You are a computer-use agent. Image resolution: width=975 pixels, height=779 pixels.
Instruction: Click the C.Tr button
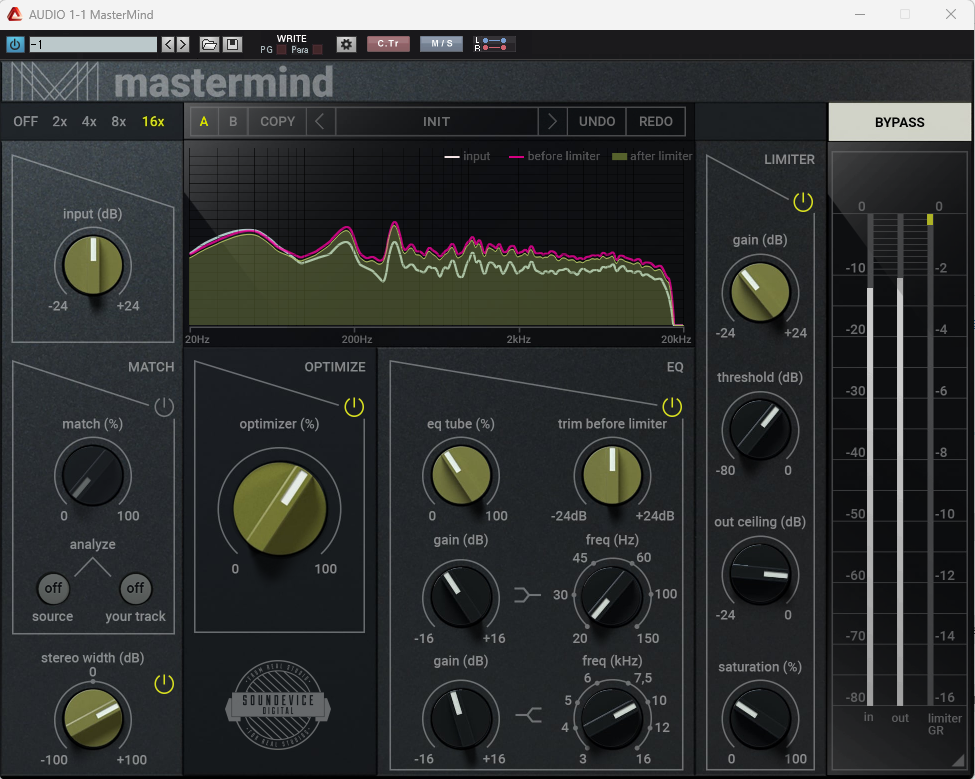tap(388, 44)
